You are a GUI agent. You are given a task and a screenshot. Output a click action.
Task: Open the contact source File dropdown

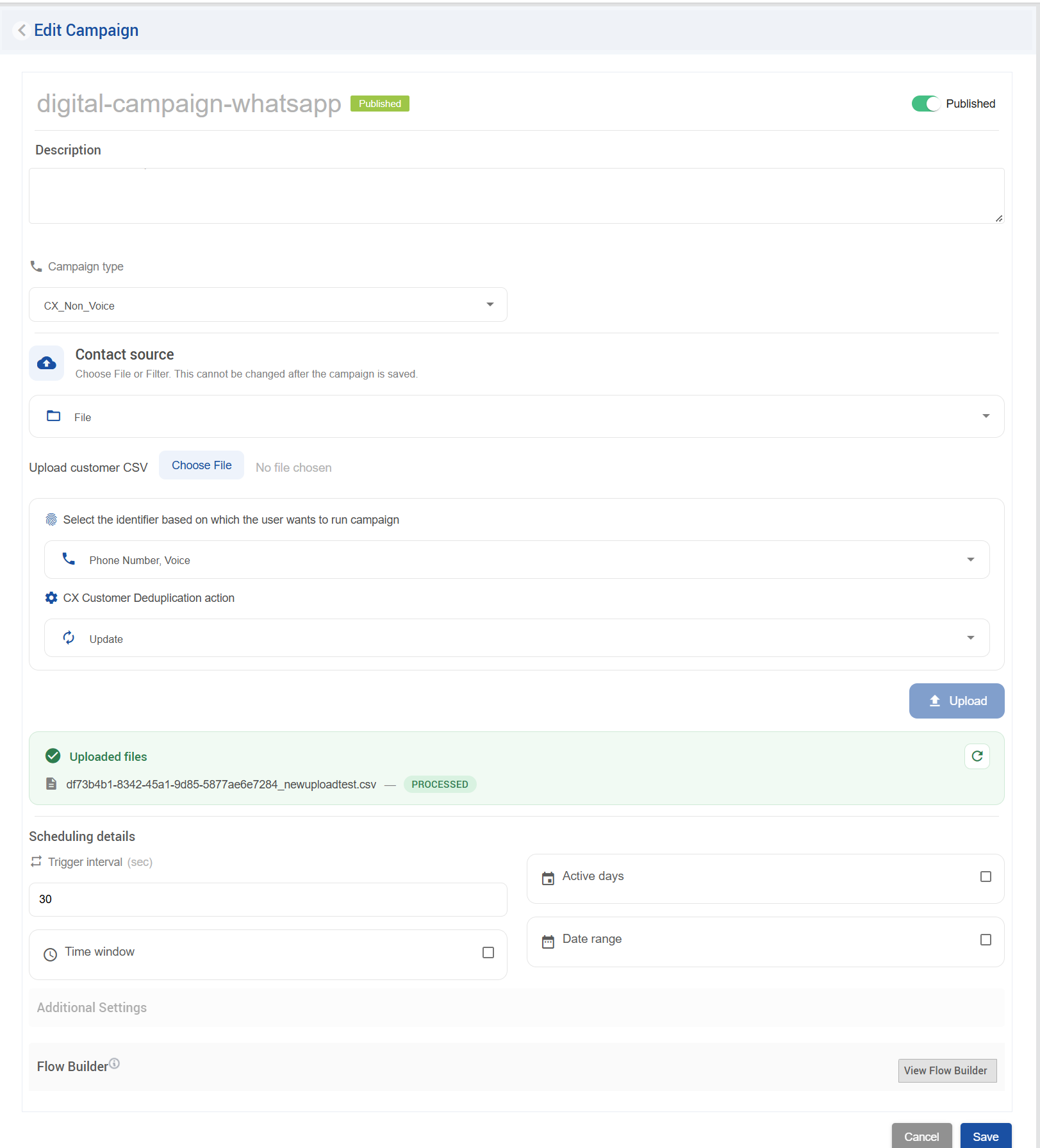516,417
